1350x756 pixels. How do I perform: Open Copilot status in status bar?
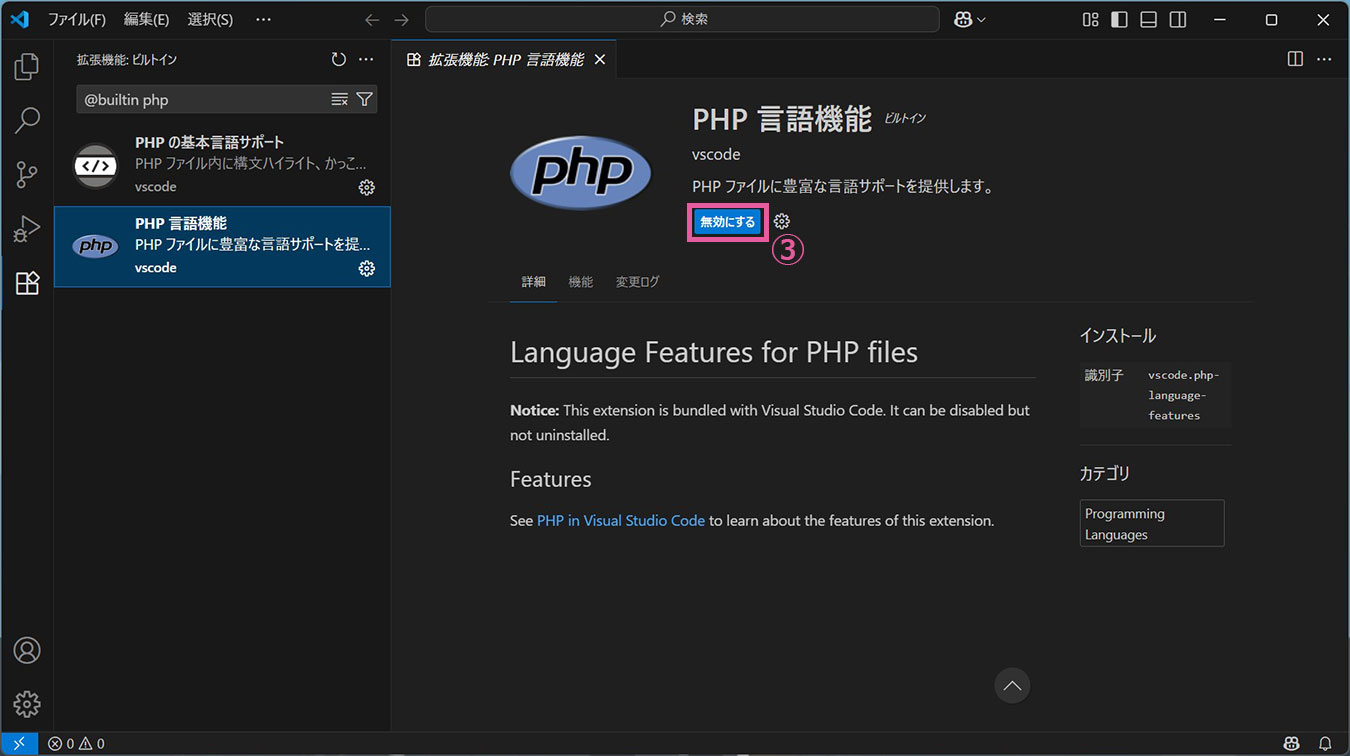click(x=1292, y=744)
